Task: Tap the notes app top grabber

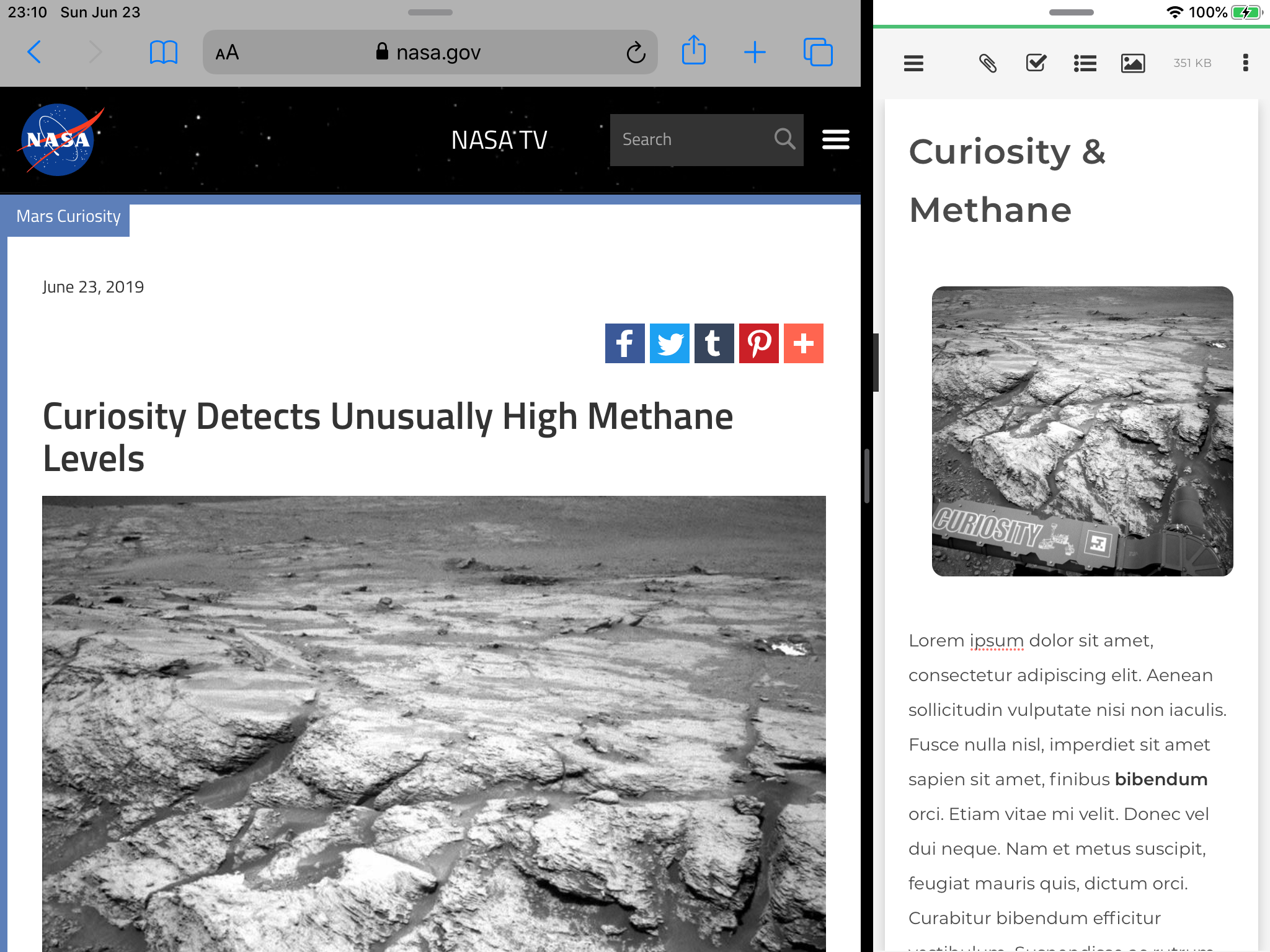Action: (1071, 12)
